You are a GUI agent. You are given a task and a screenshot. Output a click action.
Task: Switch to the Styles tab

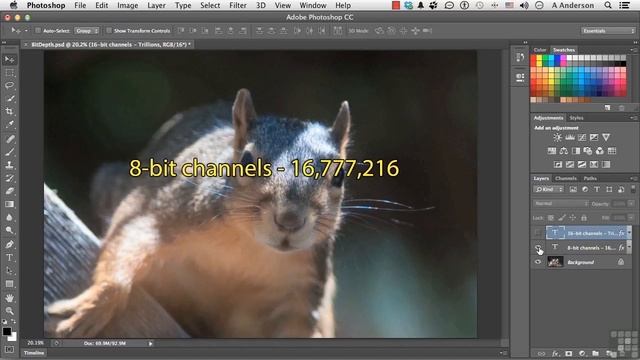click(x=576, y=118)
